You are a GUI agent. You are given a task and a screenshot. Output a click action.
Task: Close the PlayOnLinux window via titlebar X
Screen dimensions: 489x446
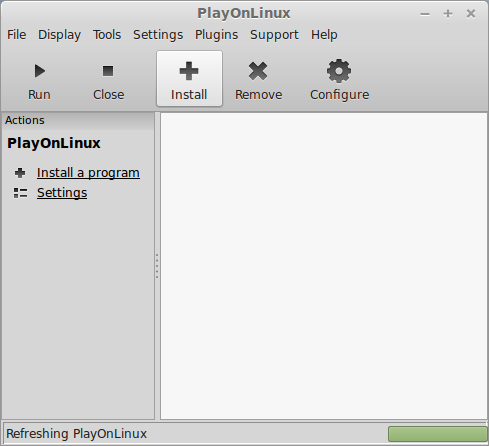471,14
